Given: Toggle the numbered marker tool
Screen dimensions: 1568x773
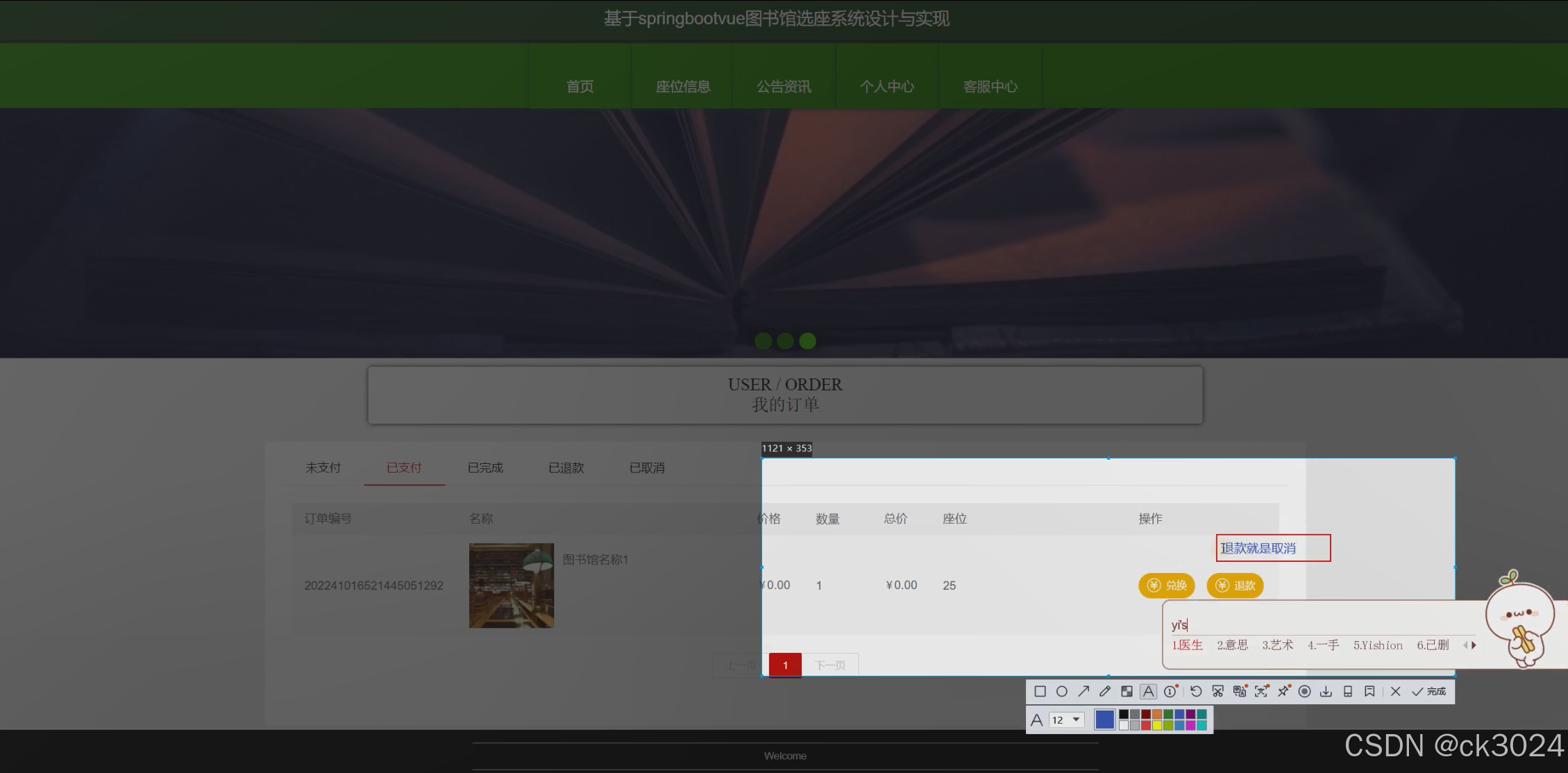Looking at the screenshot, I should [x=1170, y=691].
